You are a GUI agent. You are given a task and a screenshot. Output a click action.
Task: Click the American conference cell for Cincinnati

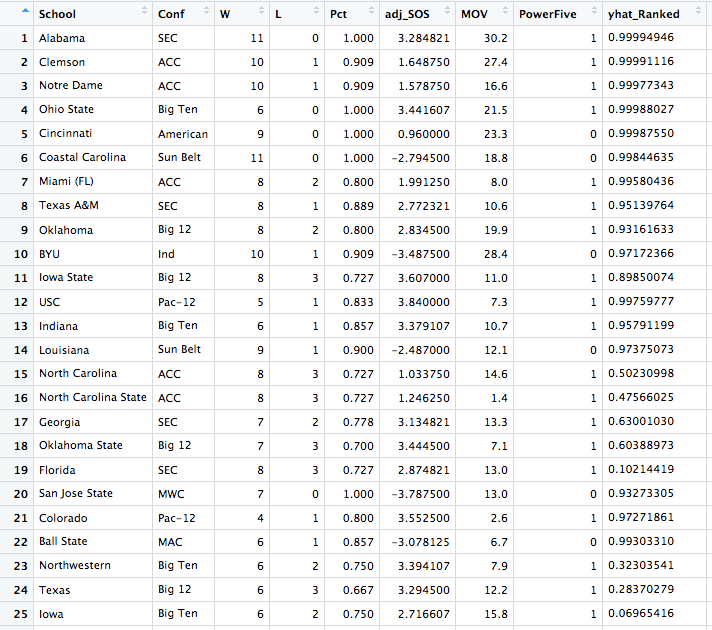click(x=183, y=134)
